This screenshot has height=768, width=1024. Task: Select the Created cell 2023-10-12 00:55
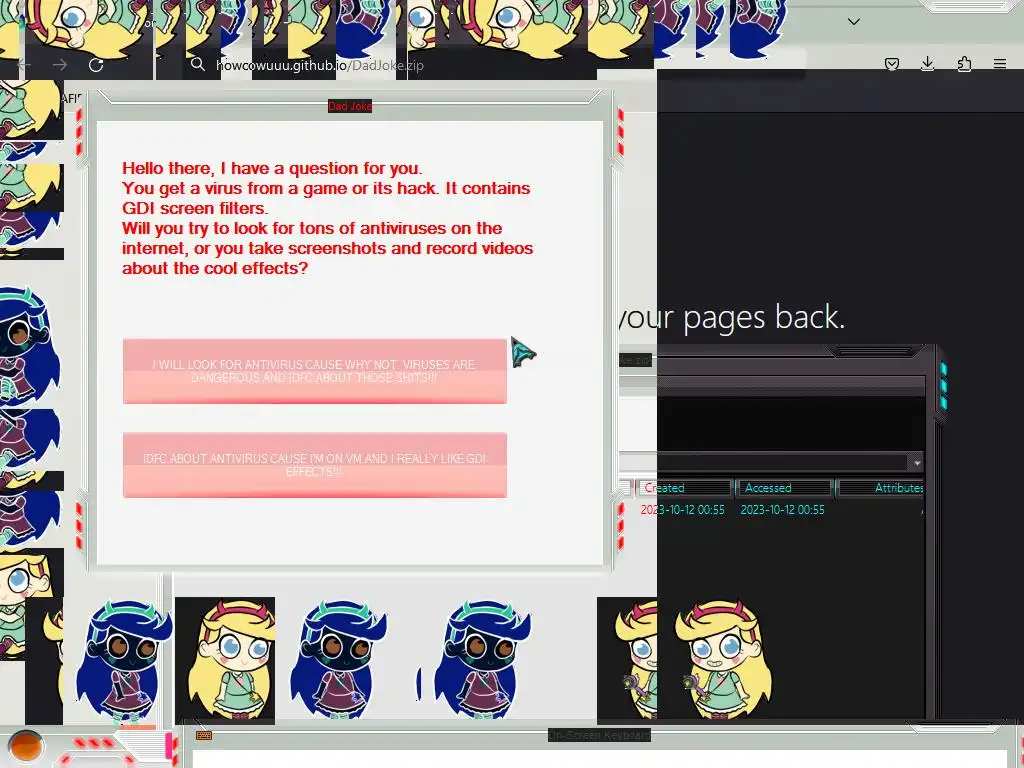click(x=682, y=509)
